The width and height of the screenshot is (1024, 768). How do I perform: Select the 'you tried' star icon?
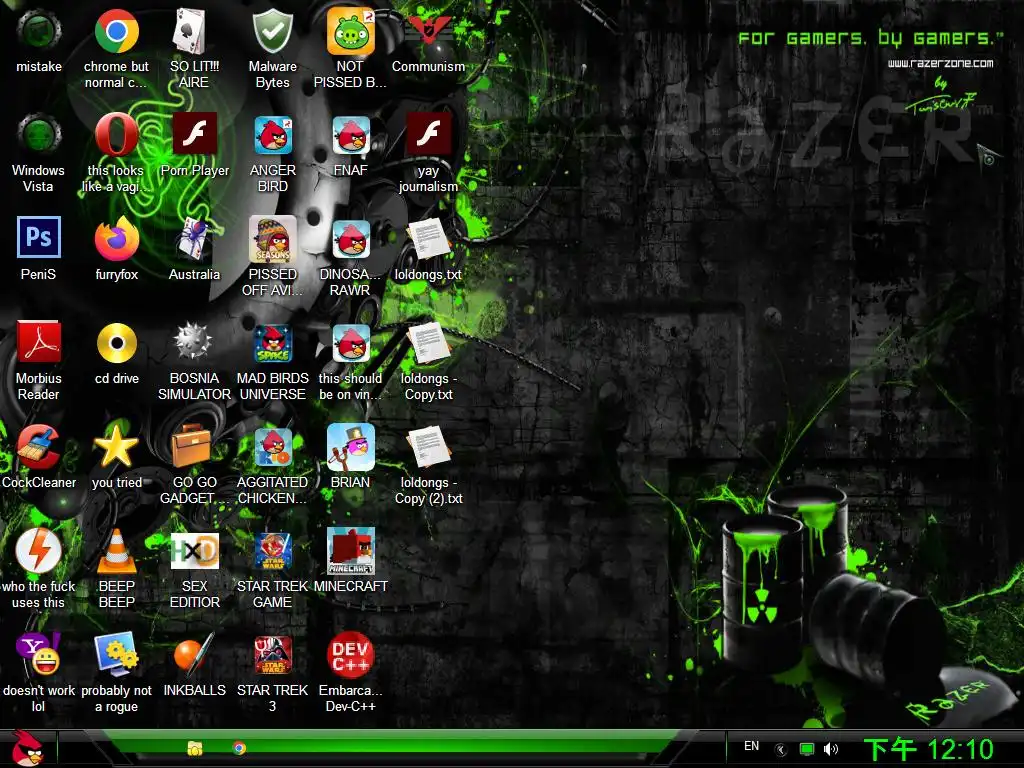coord(116,446)
